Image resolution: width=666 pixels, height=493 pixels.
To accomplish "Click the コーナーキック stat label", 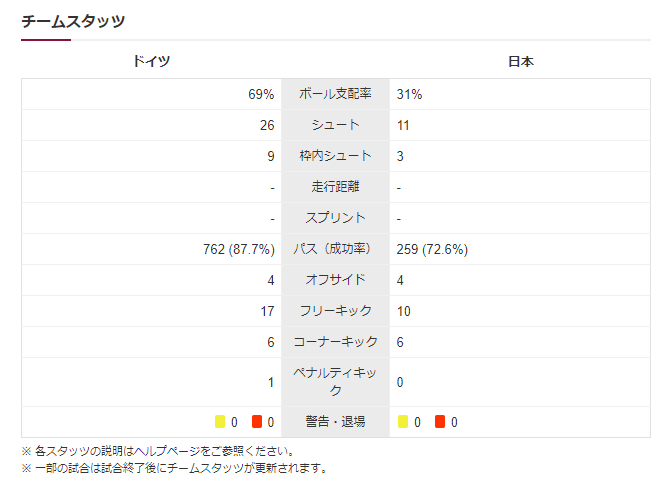I will pos(335,342).
